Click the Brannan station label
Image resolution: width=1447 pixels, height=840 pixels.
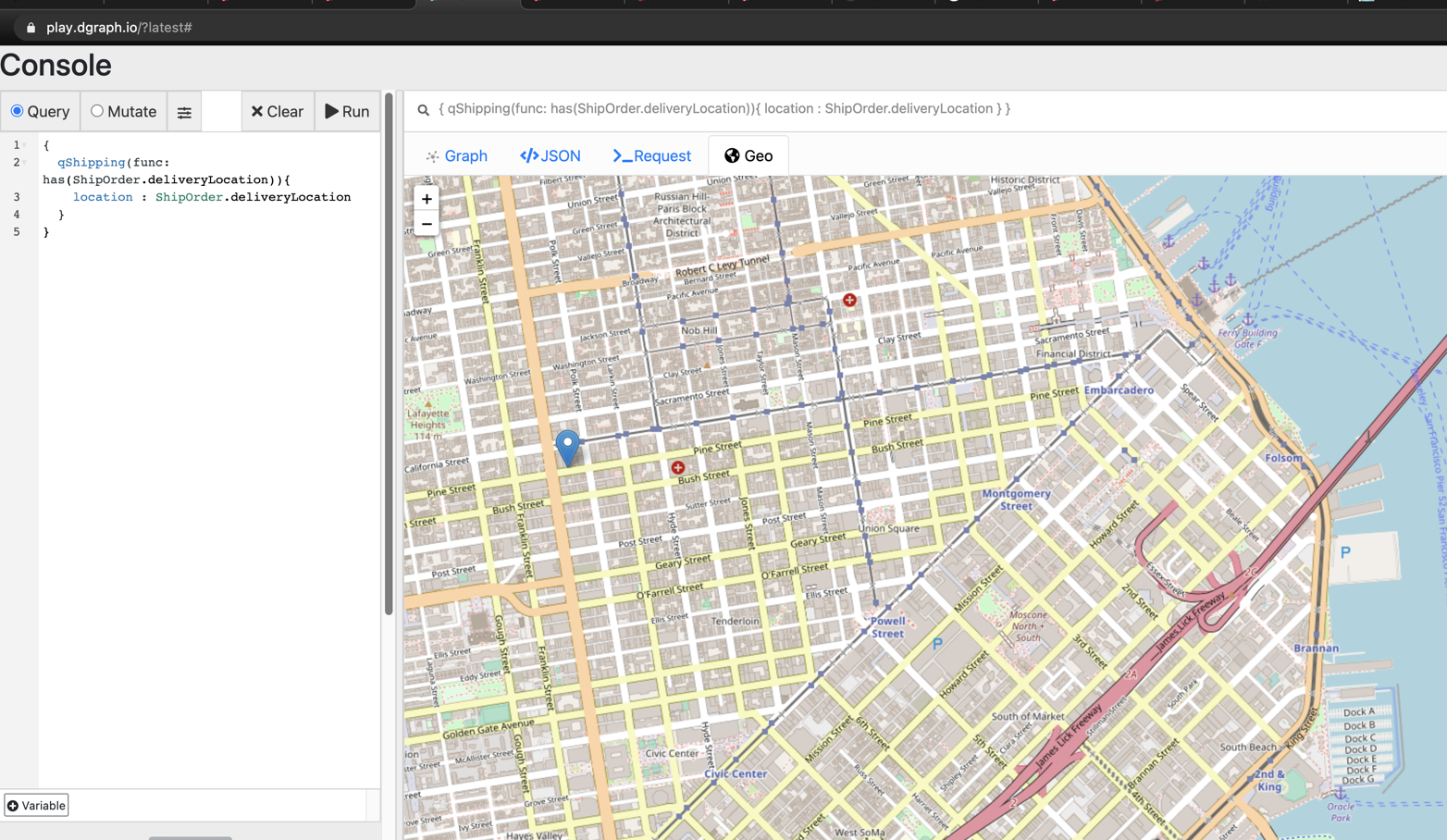pos(1316,649)
